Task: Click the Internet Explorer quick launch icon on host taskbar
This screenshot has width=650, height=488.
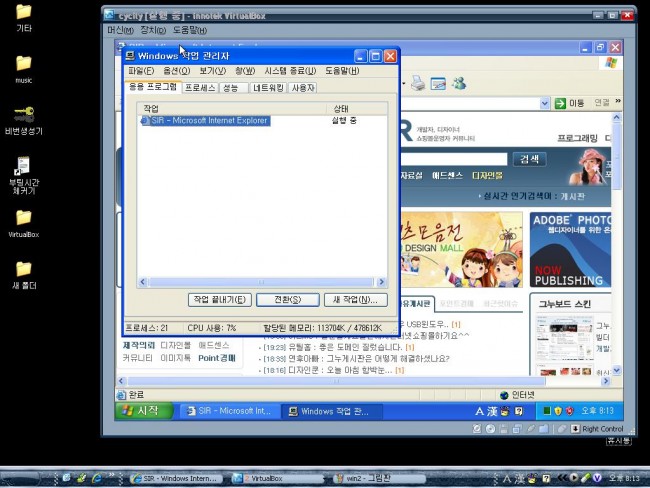Action: coord(97,478)
